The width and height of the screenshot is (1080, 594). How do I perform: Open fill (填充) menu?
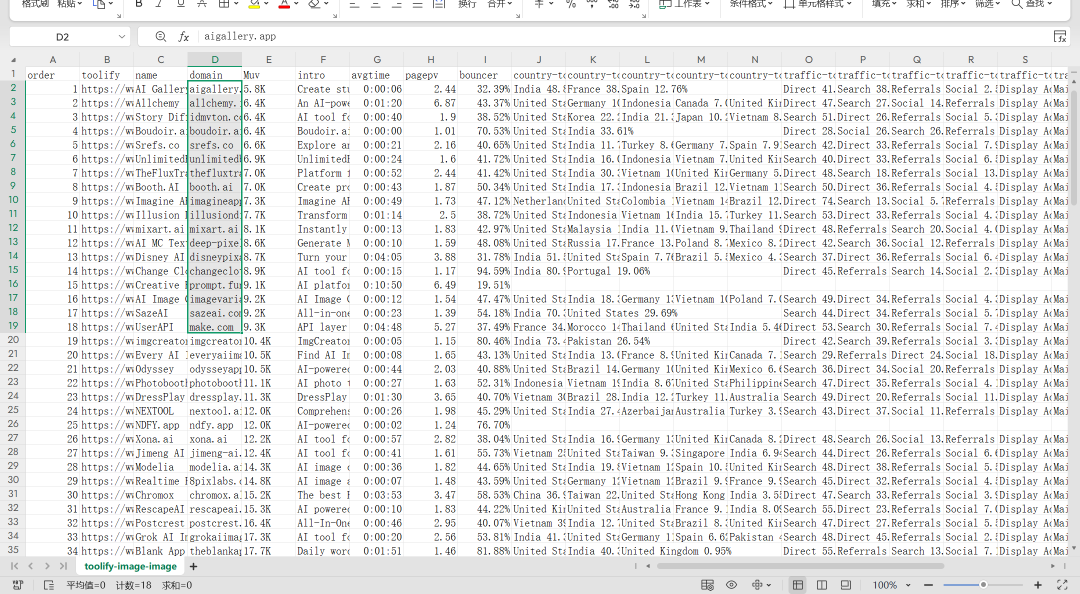tap(884, 4)
